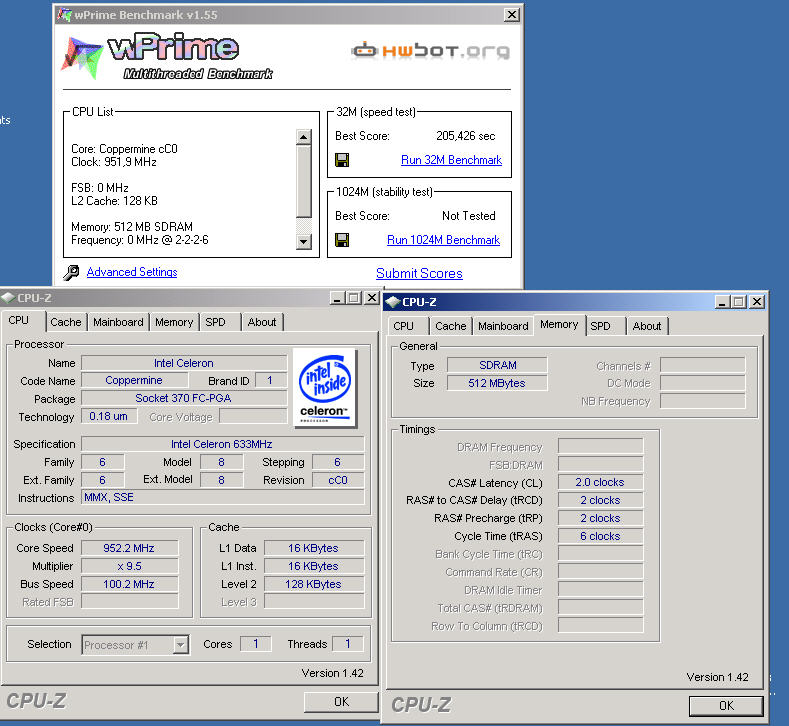Select Memory tab in right CPU-Z window
Screen dimensions: 789x726
coord(559,325)
